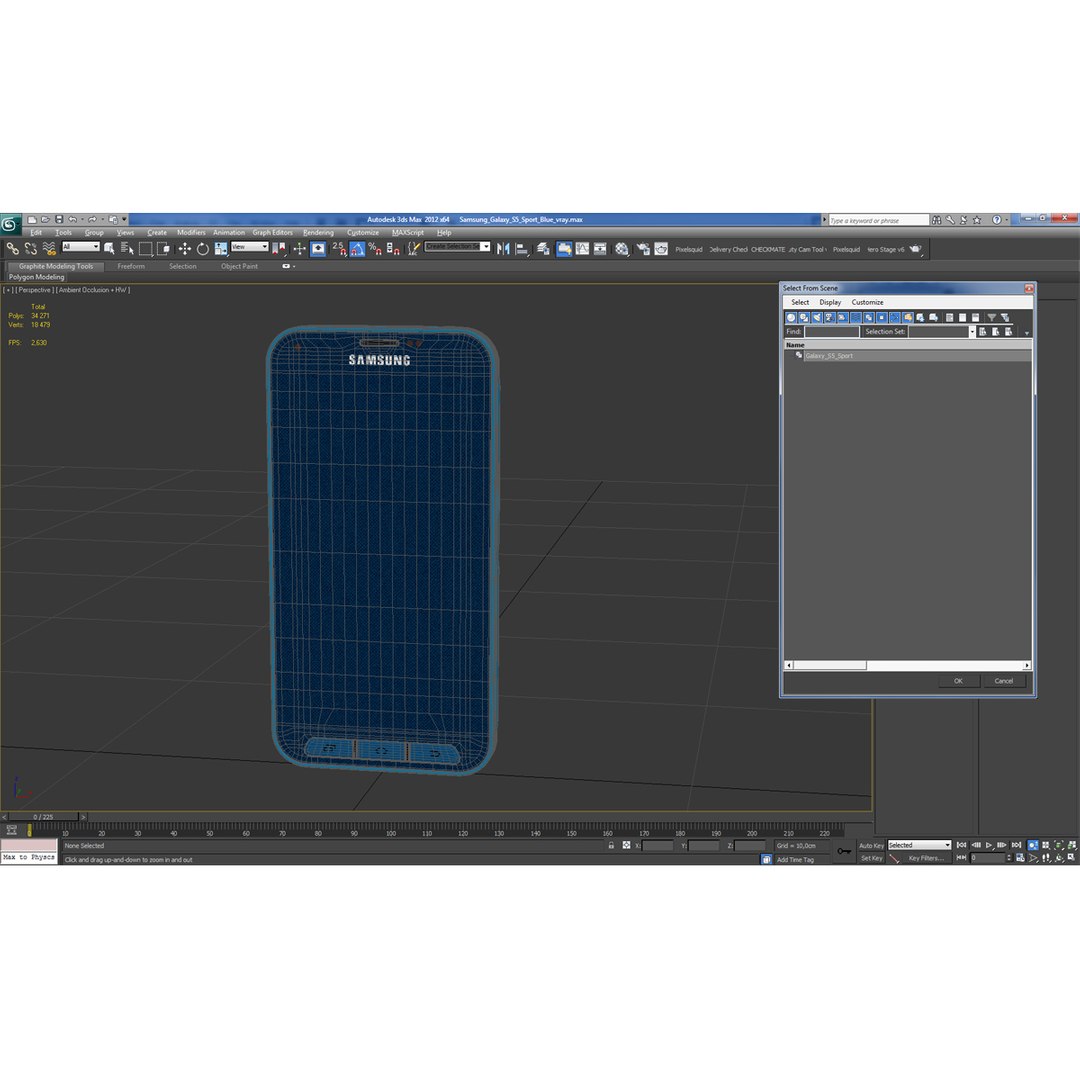
Task: Click the Play Animation button
Action: 989,845
